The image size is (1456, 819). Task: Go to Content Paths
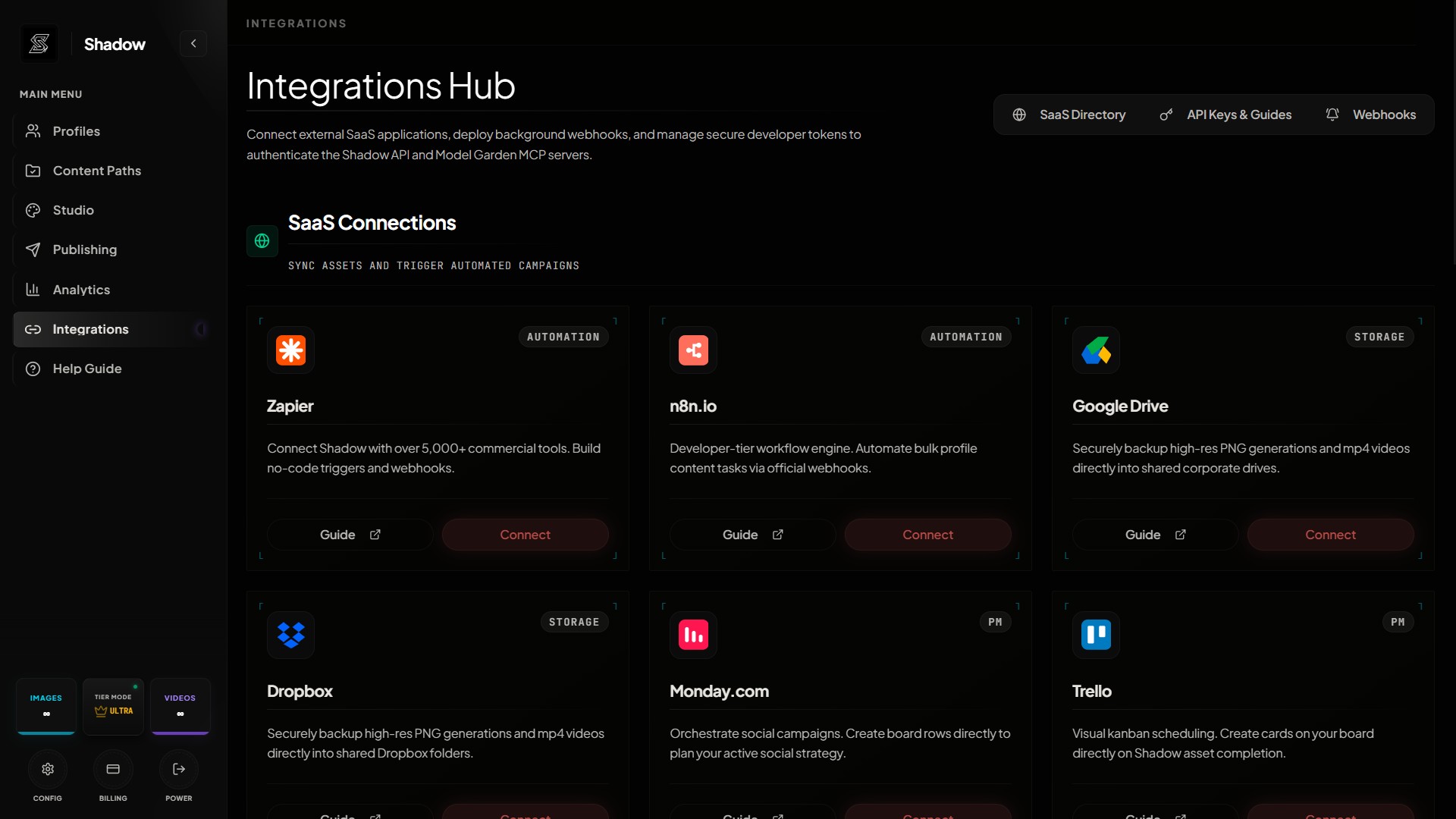(x=111, y=171)
